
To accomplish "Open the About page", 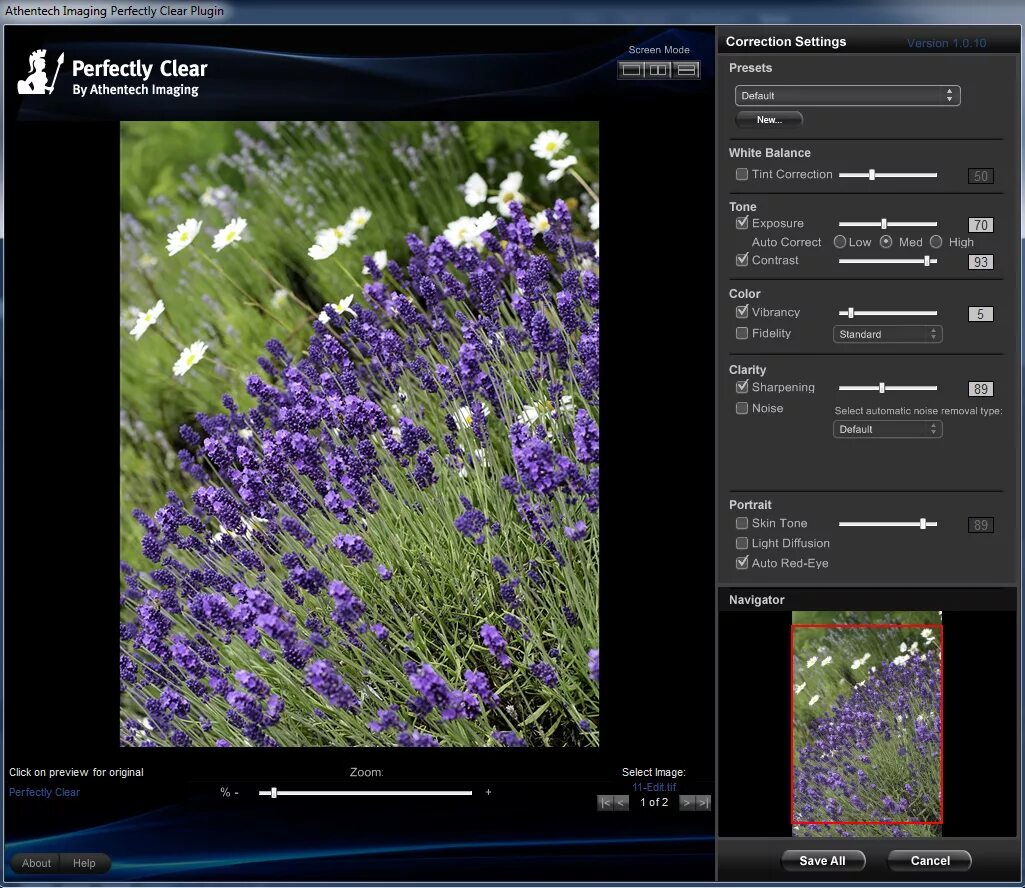I will click(36, 863).
